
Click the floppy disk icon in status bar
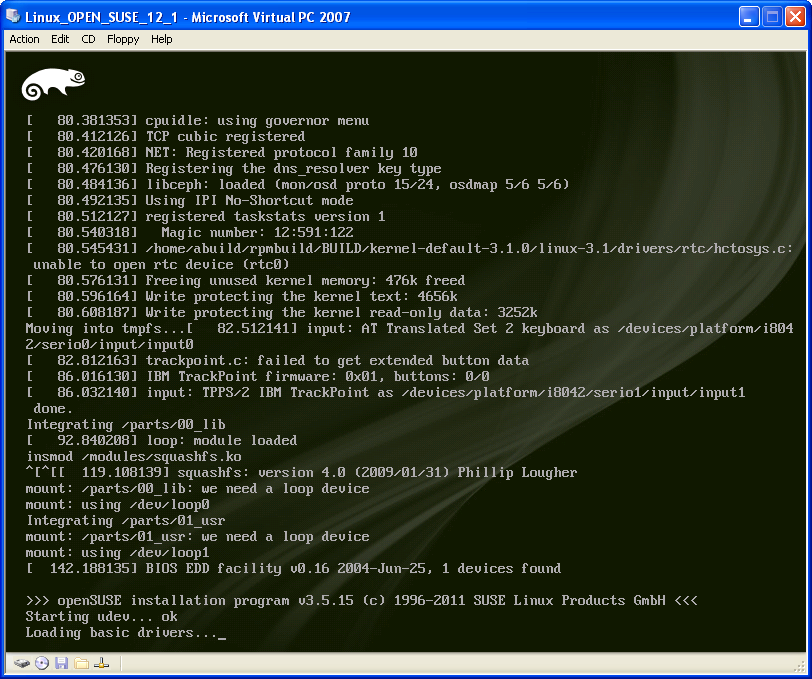coord(62,663)
